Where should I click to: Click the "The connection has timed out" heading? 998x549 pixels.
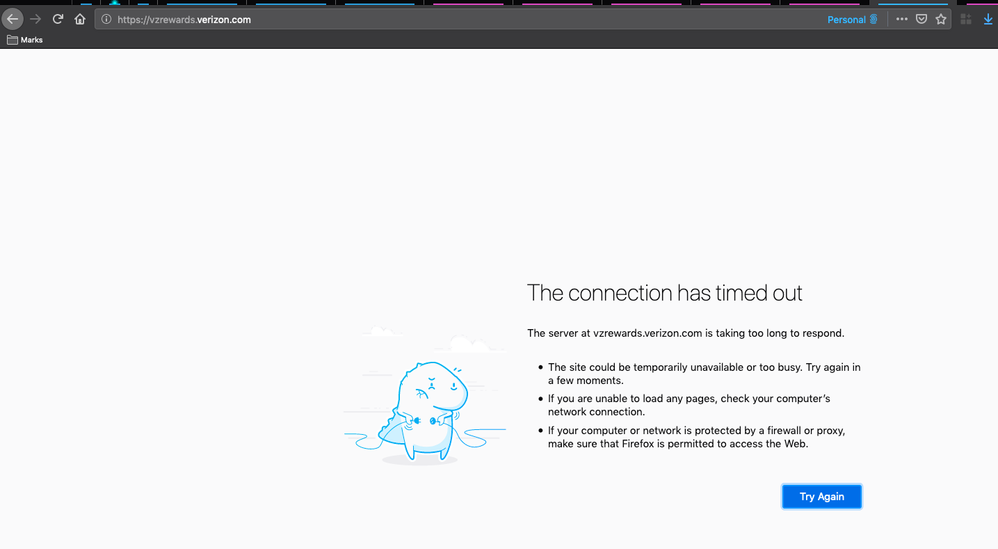664,293
